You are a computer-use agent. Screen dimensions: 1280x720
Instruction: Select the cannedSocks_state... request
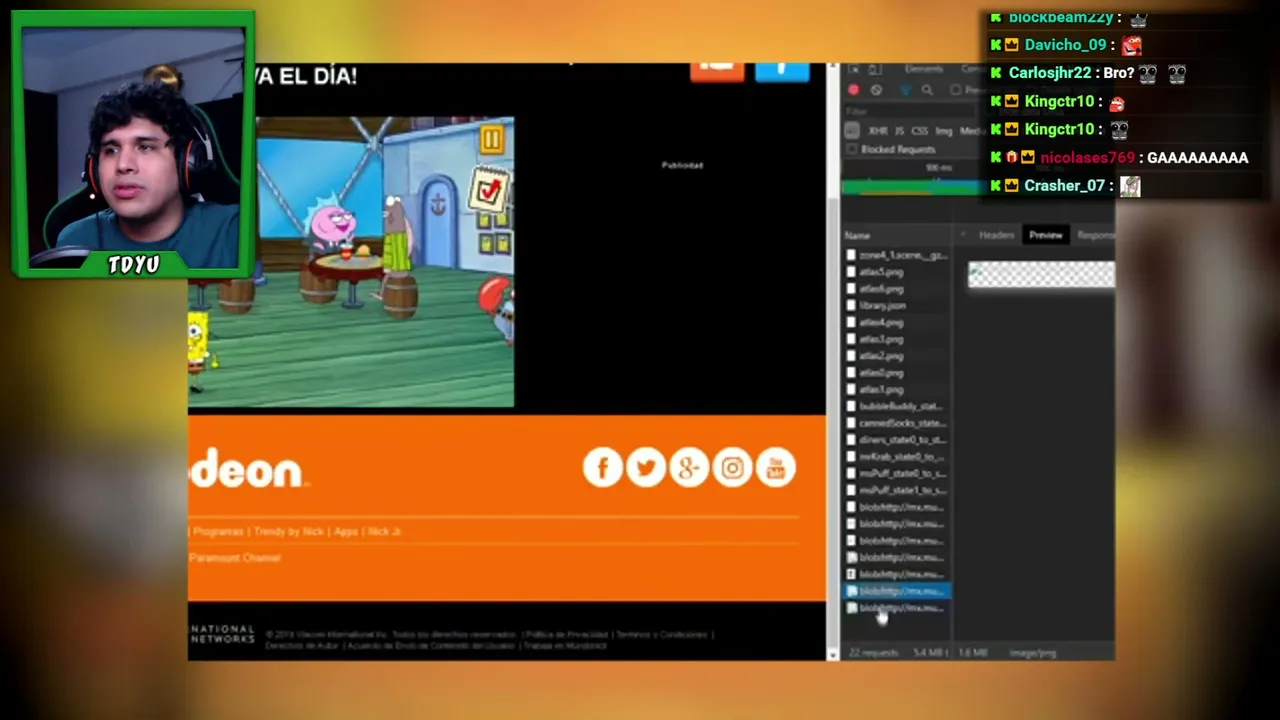(896, 424)
